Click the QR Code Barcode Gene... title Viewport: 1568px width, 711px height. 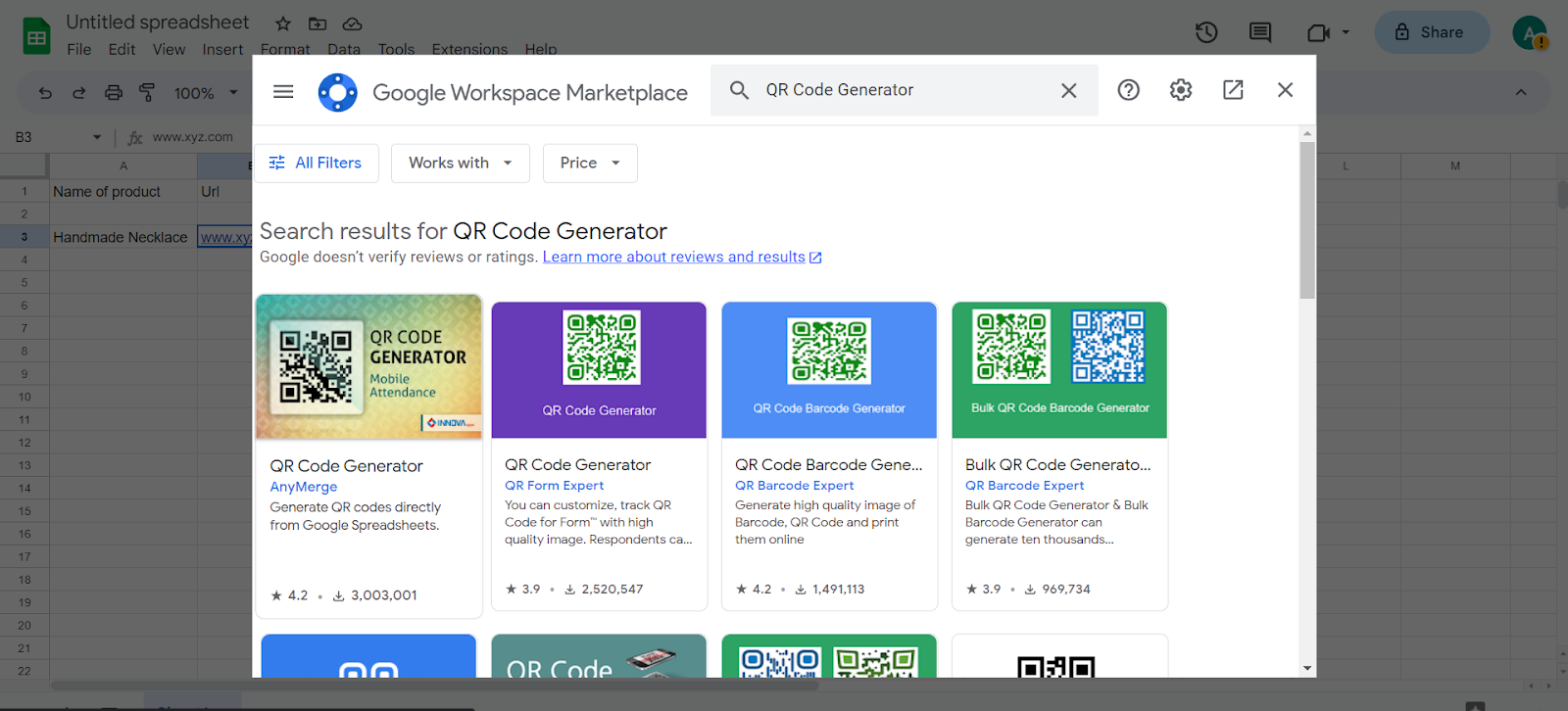coord(829,464)
